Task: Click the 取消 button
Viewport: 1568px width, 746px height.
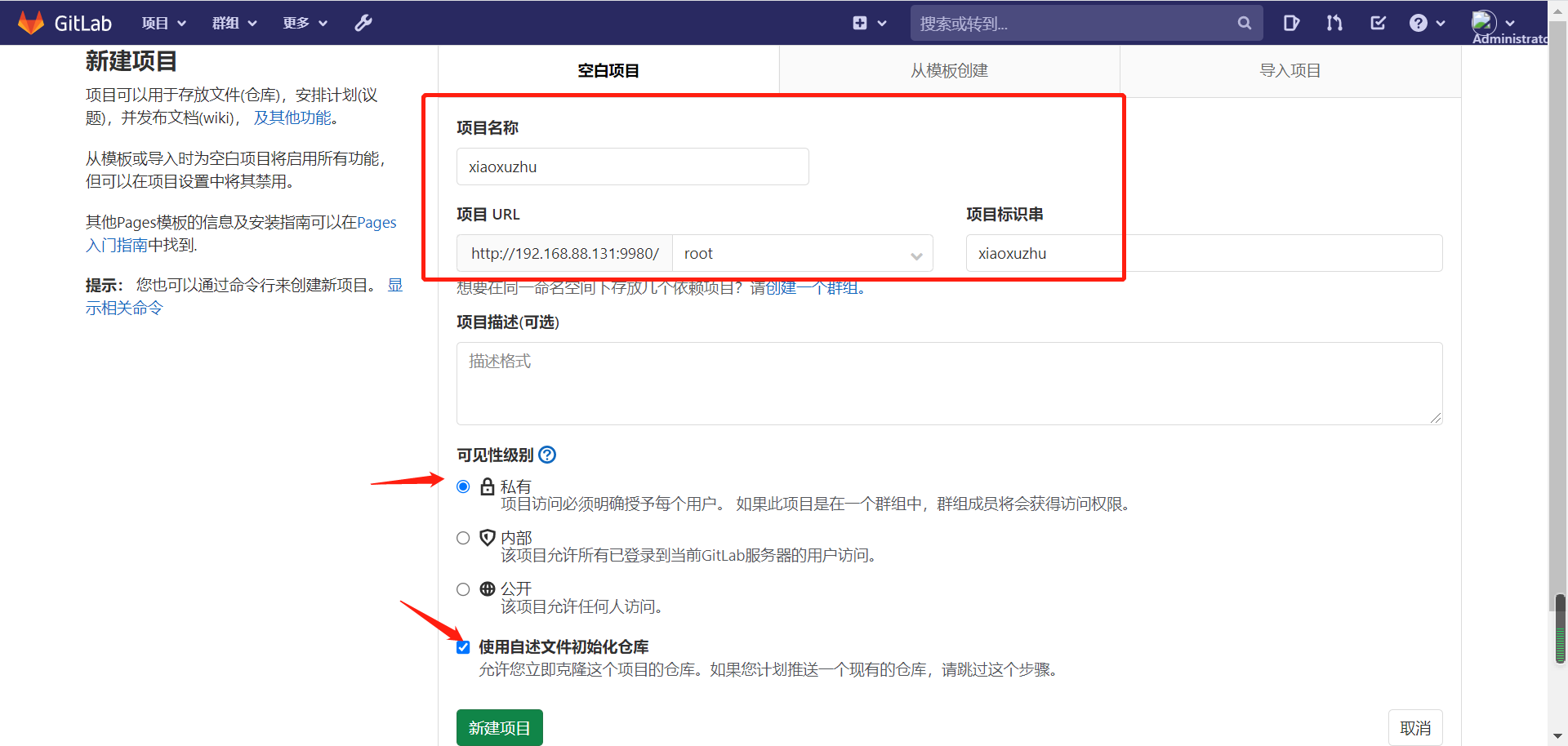Action: coord(1415,727)
